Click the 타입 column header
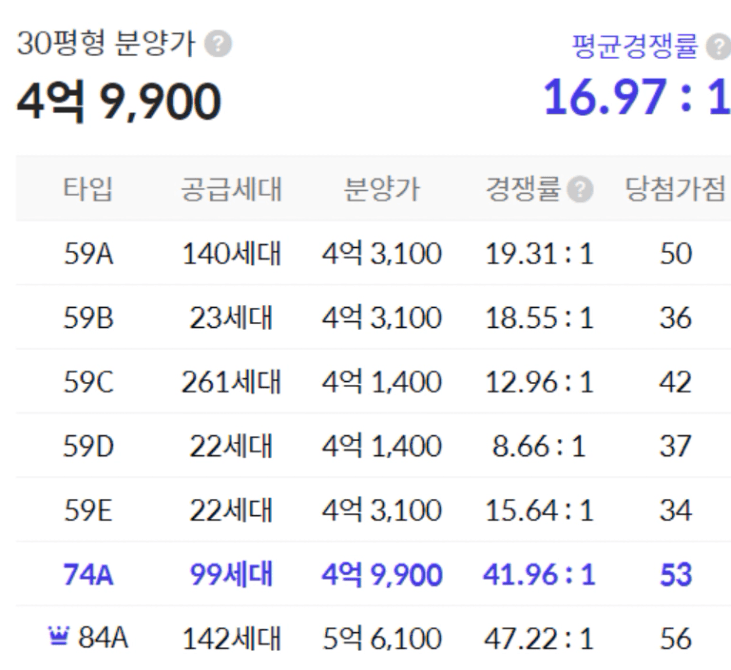 click(88, 189)
